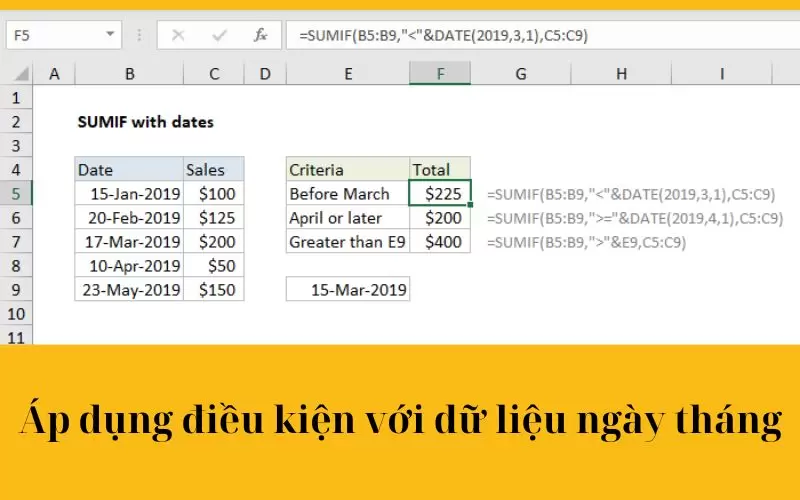Click the $200 sales cell in column C

(x=214, y=241)
